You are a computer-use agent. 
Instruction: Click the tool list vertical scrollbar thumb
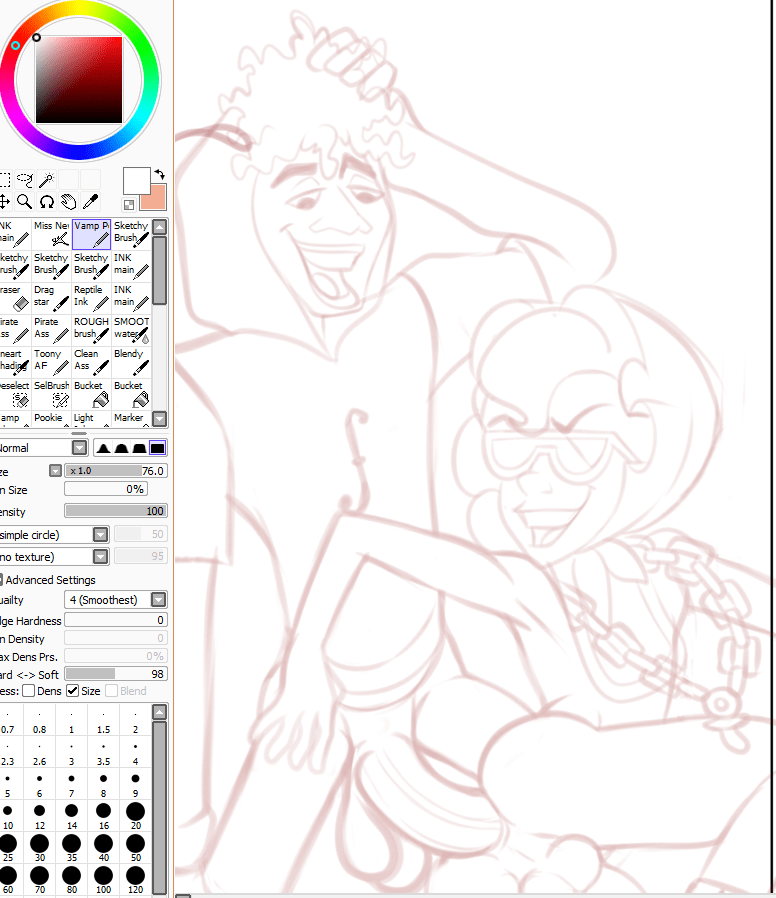(160, 270)
